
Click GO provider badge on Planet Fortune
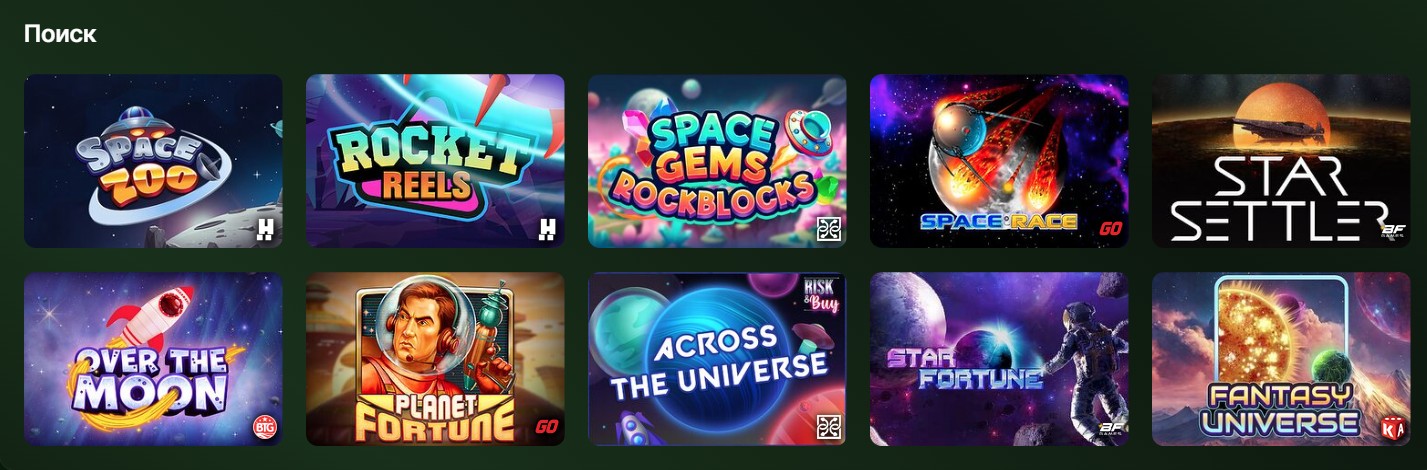(546, 426)
